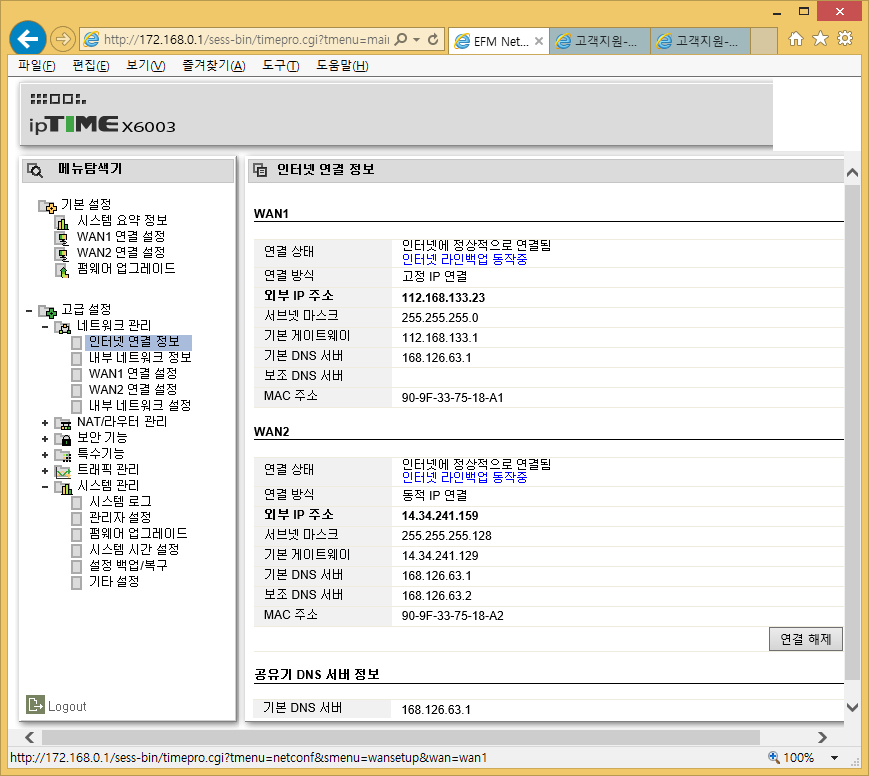Click the 연결 해제 button

click(x=805, y=639)
